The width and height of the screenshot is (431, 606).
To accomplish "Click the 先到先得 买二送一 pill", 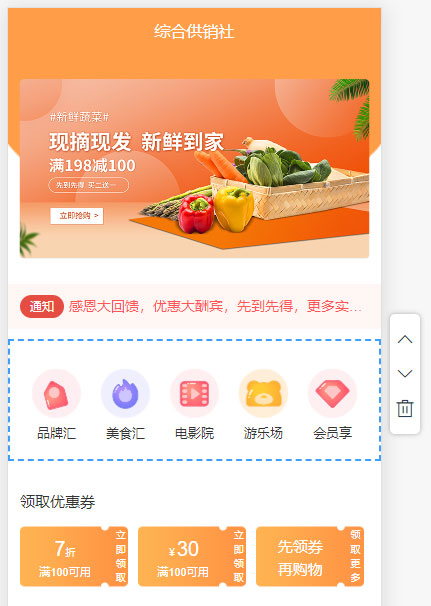I will click(89, 185).
